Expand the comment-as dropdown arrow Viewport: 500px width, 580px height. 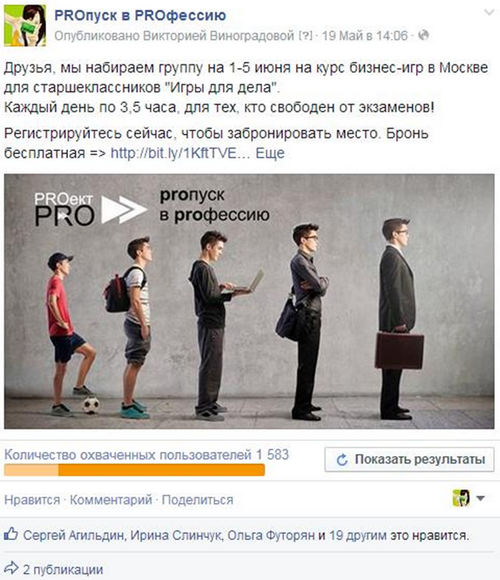pos(480,498)
